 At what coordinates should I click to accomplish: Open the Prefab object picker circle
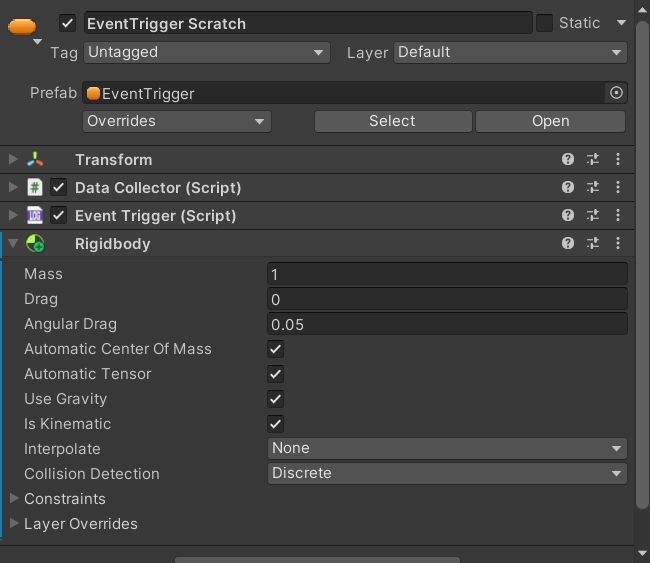click(x=616, y=93)
